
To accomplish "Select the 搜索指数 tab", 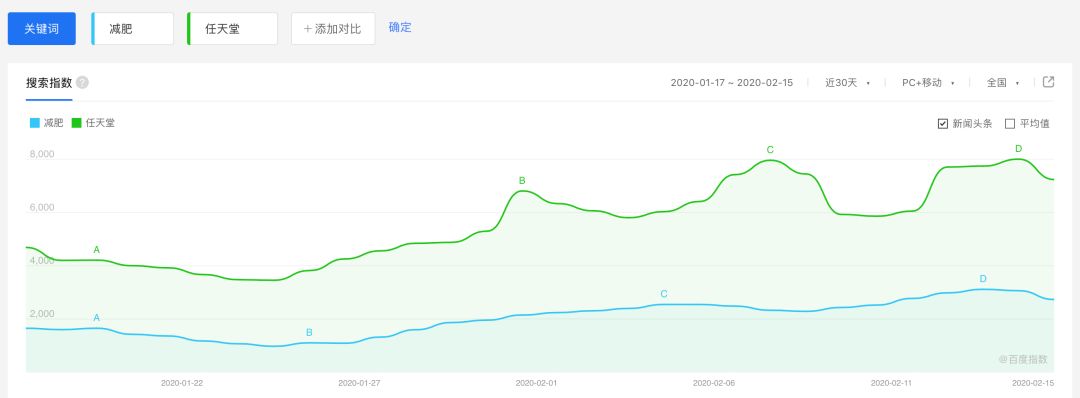I will tap(49, 83).
